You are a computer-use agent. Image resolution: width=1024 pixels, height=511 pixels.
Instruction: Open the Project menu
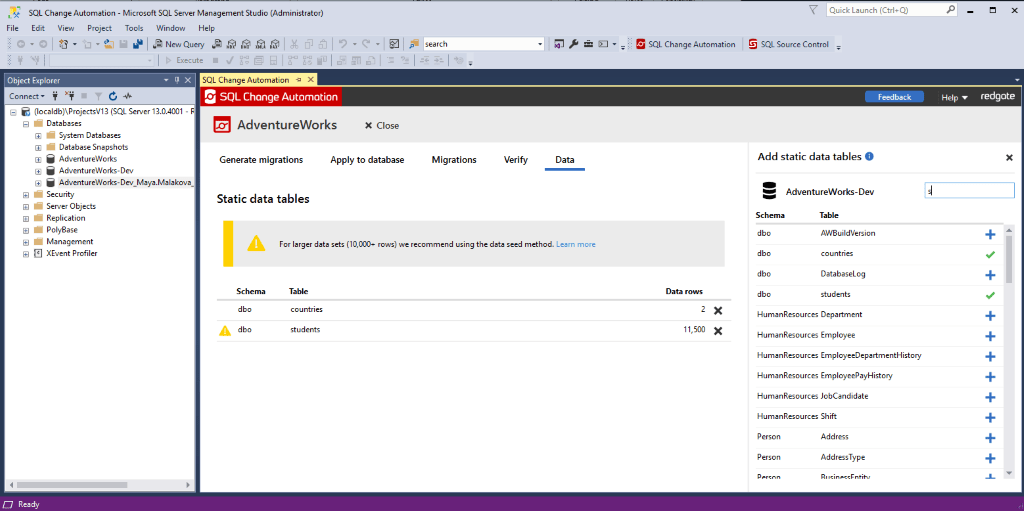(99, 28)
